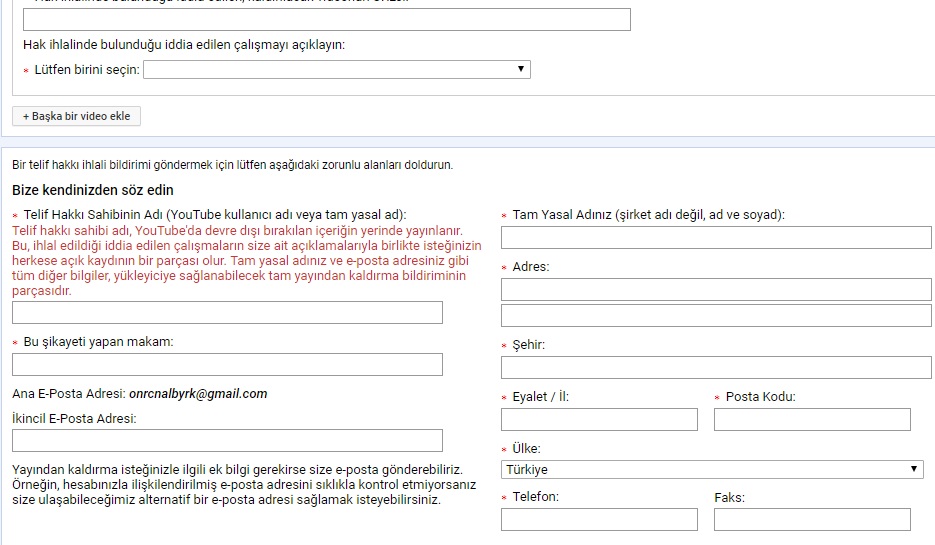This screenshot has height=545, width=935.
Task: Focus the Telif Hakkı Sahibinin Adı input box
Action: [x=227, y=313]
